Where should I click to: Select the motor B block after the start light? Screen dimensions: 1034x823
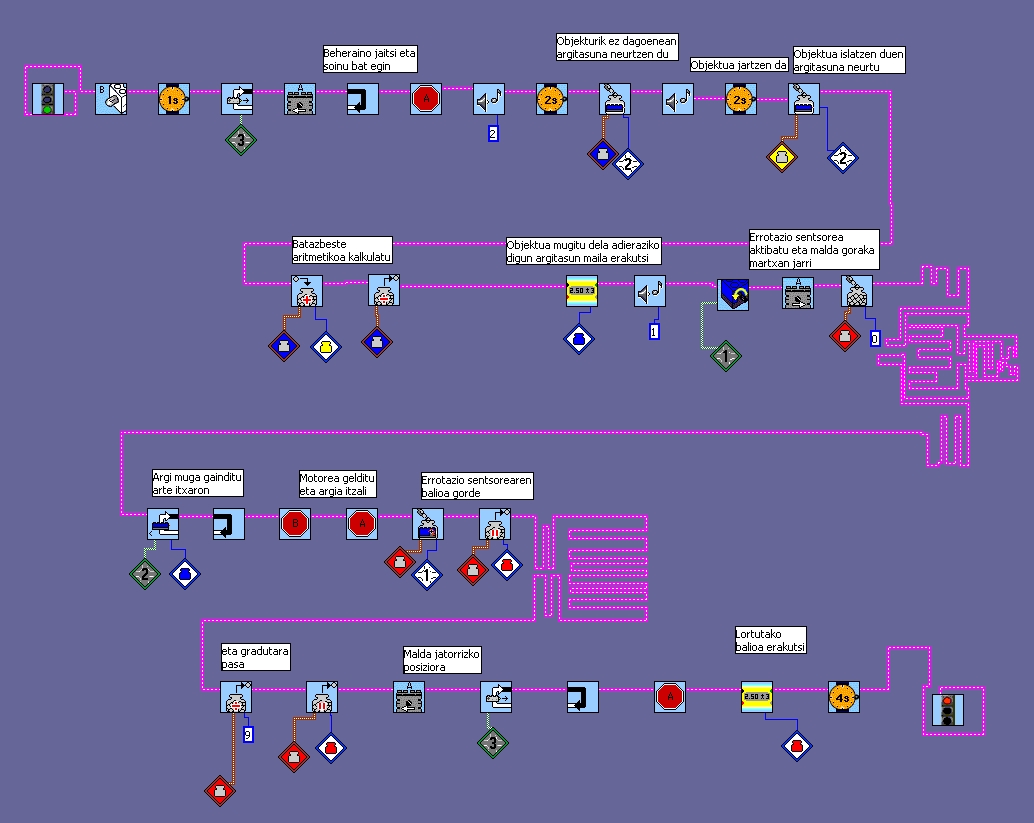coord(111,99)
